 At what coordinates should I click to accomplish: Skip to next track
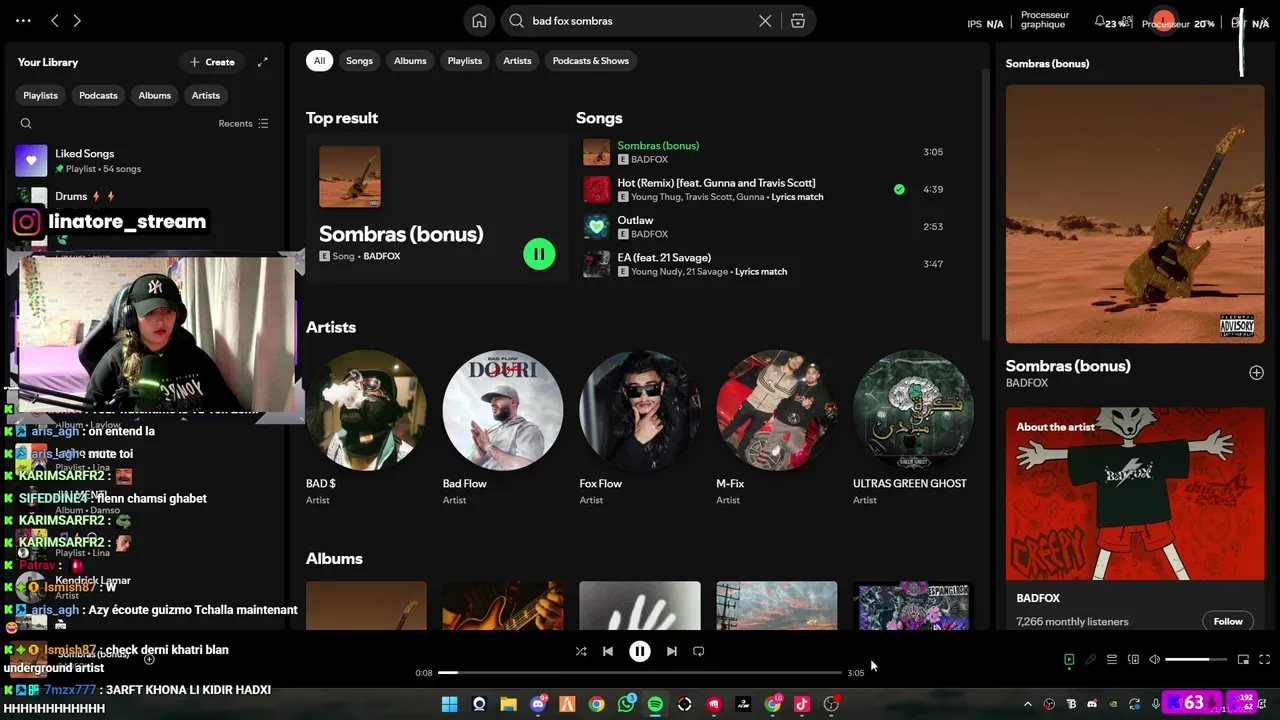pyautogui.click(x=672, y=651)
